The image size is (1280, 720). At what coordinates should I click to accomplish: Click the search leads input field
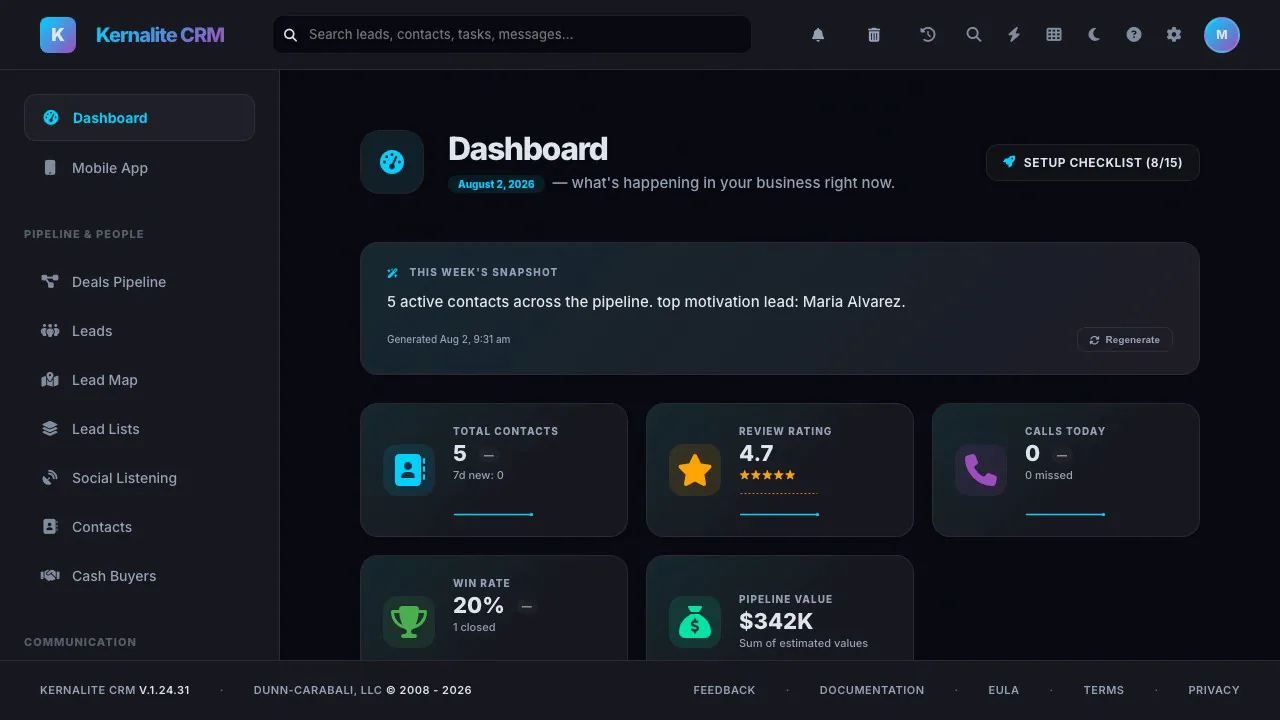coord(512,34)
